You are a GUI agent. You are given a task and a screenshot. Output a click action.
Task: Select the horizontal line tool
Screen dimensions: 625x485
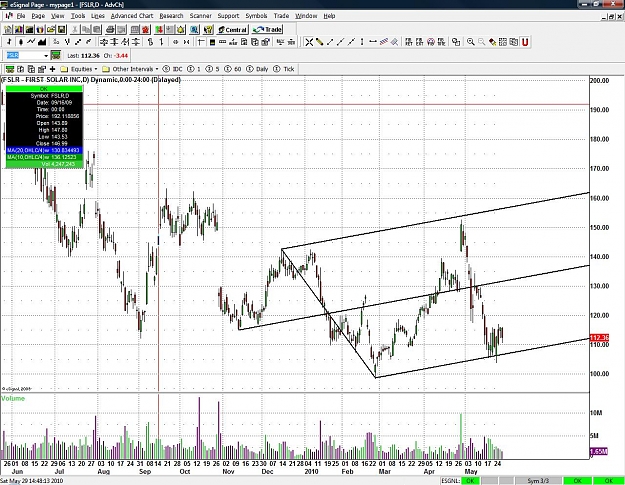coord(373,42)
